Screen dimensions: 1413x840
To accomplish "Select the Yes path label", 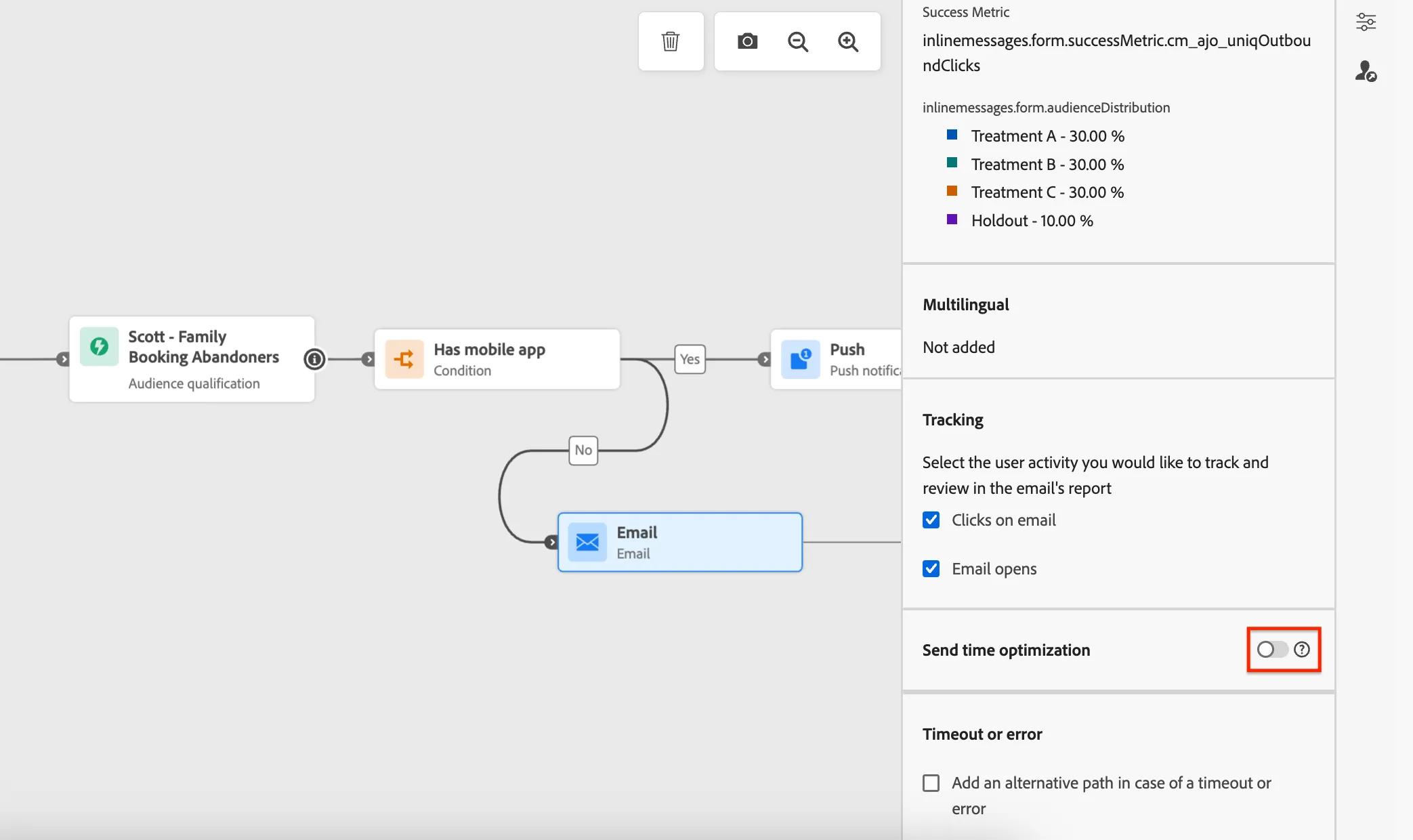I will pyautogui.click(x=690, y=359).
